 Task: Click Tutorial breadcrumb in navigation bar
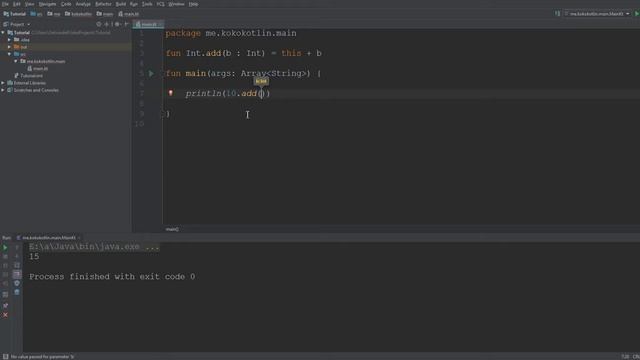(14, 14)
